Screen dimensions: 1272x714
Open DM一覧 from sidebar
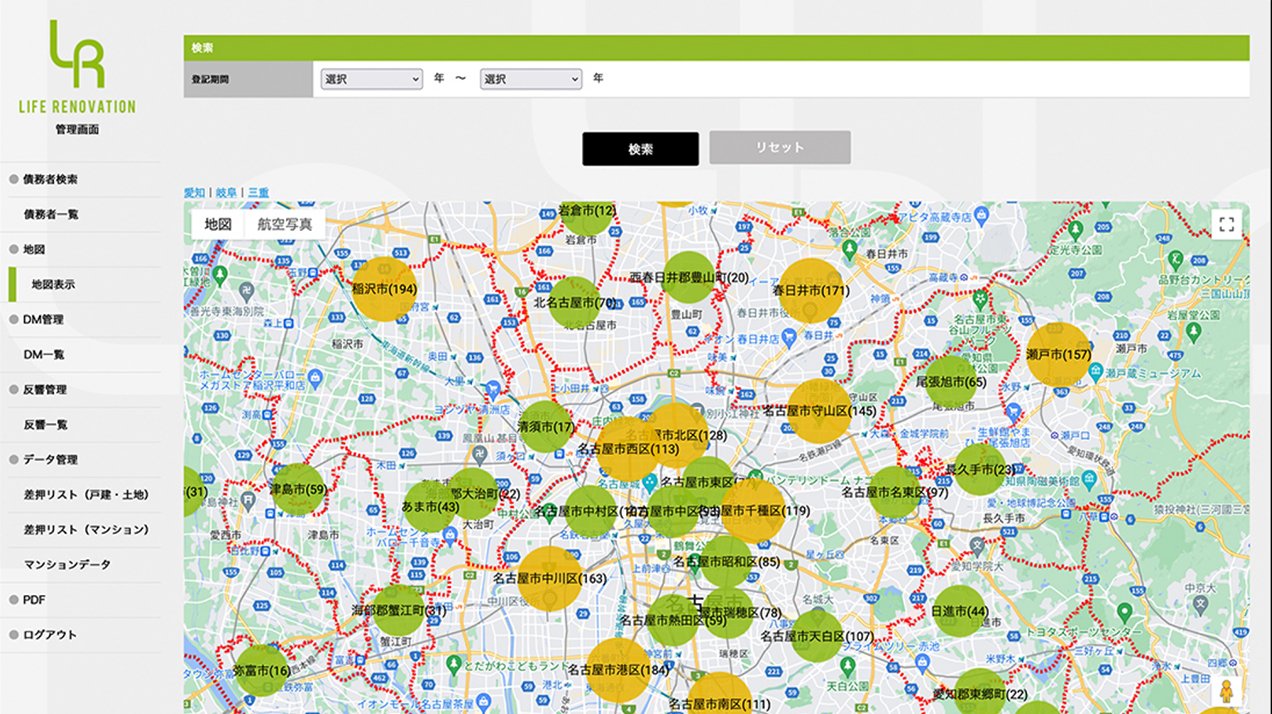click(44, 355)
